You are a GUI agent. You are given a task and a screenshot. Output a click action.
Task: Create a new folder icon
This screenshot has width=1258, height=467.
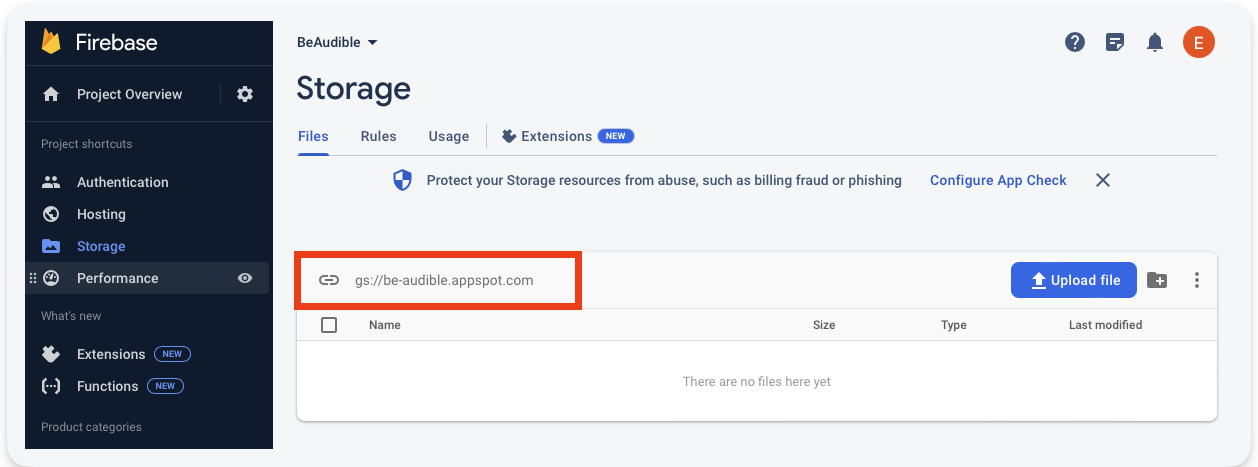[x=1157, y=280]
